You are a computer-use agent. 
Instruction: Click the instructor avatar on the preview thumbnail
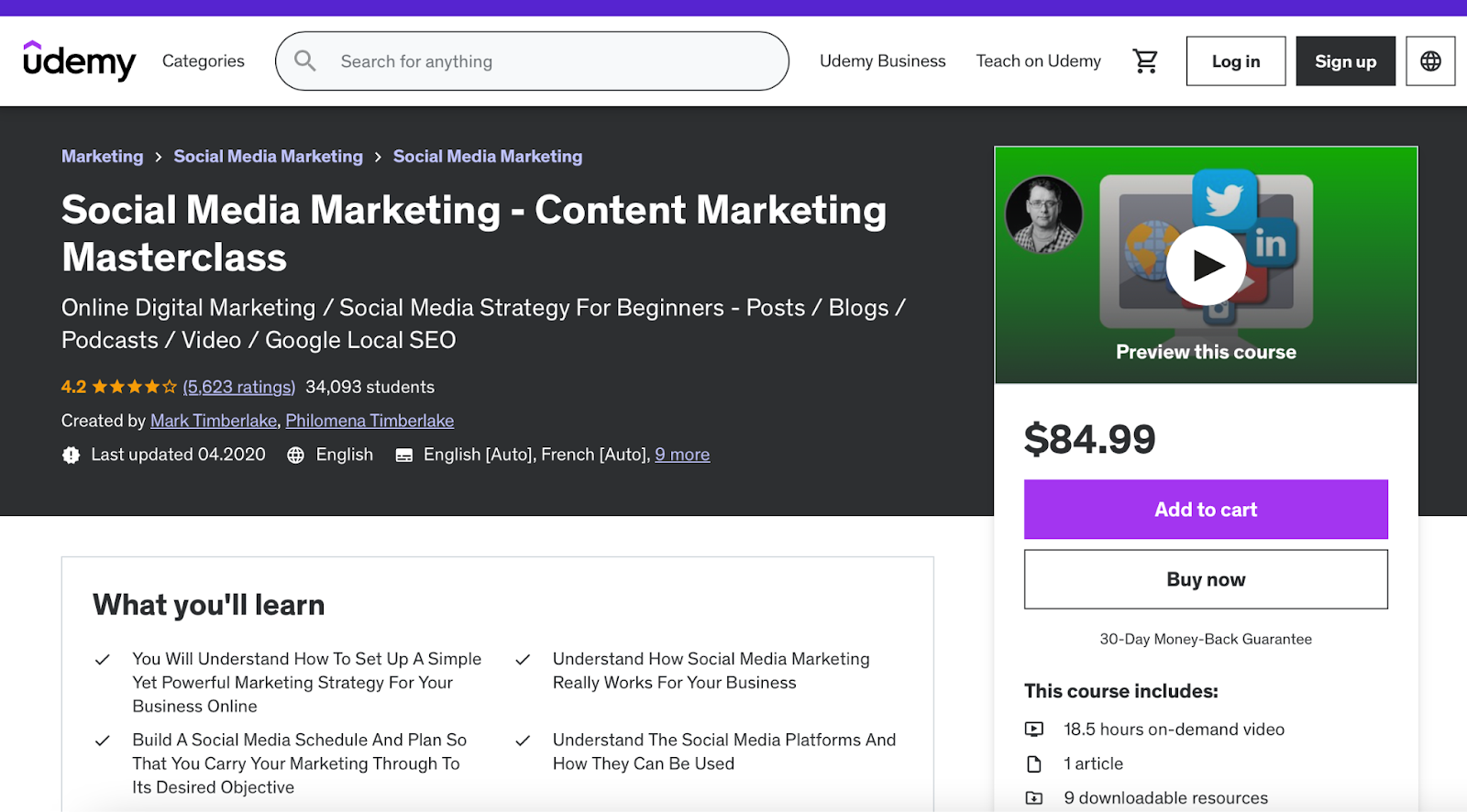tap(1043, 214)
